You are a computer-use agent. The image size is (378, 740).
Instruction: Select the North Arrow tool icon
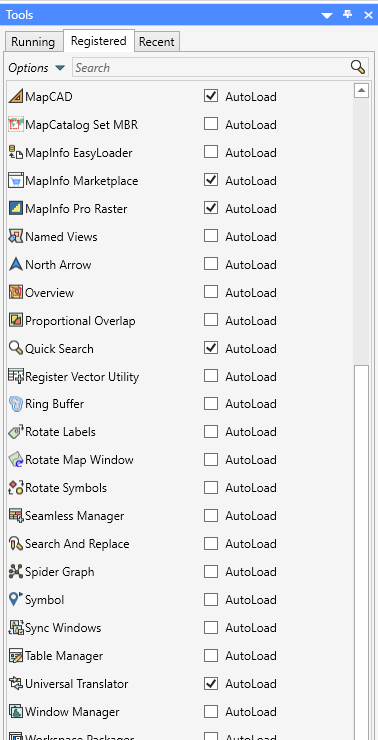(x=16, y=264)
